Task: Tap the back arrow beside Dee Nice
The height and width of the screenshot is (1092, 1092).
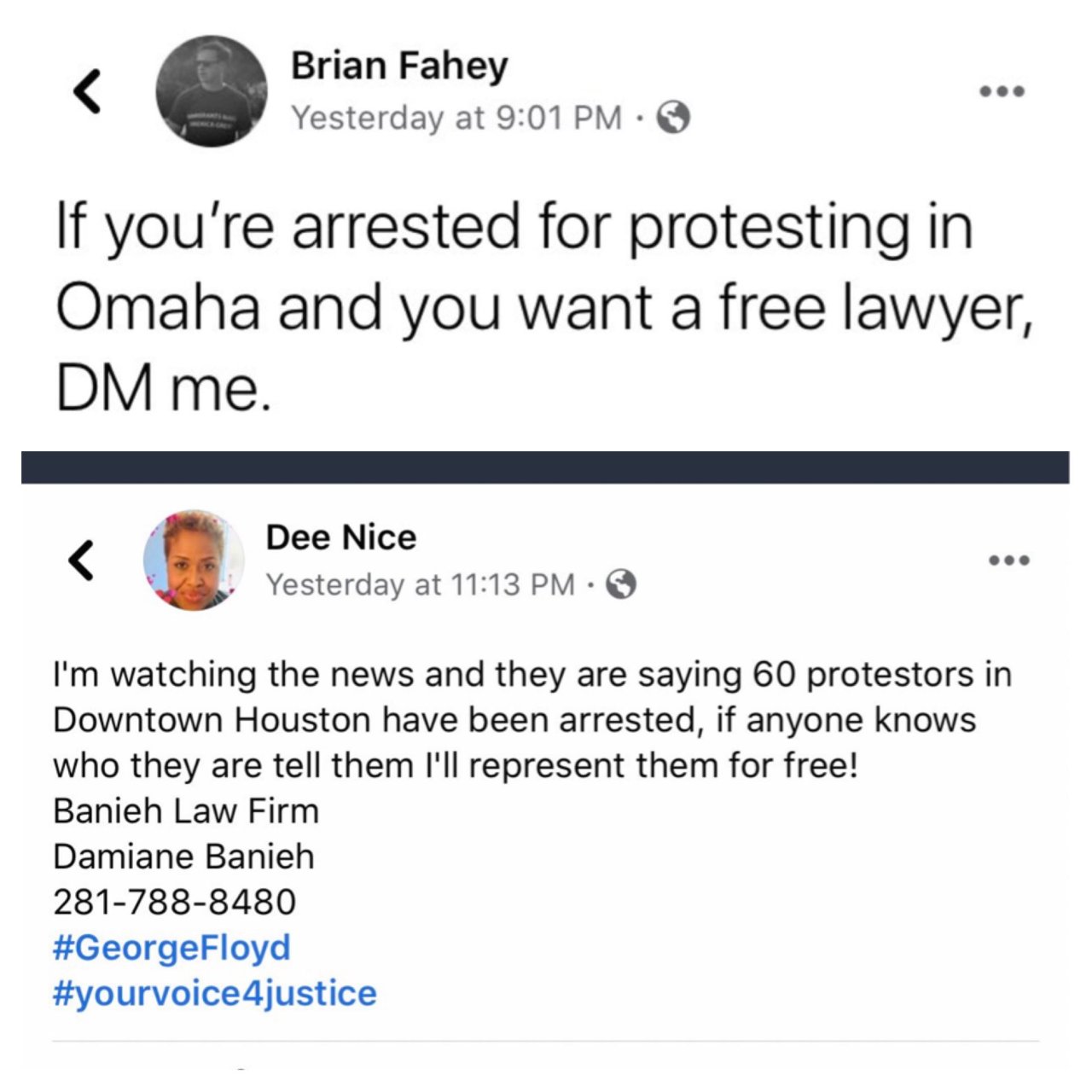Action: [81, 561]
